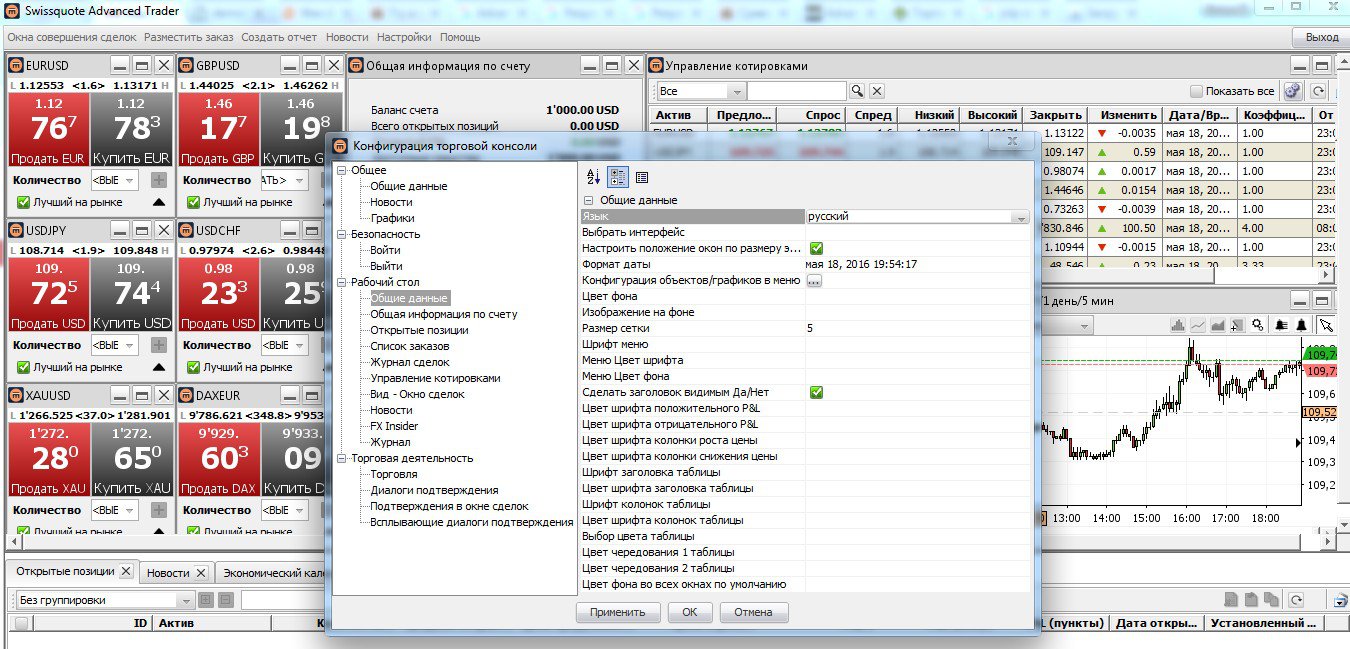The width and height of the screenshot is (1350, 649).
Task: Collapse the Рабочий стол tree node
Action: tap(341, 282)
